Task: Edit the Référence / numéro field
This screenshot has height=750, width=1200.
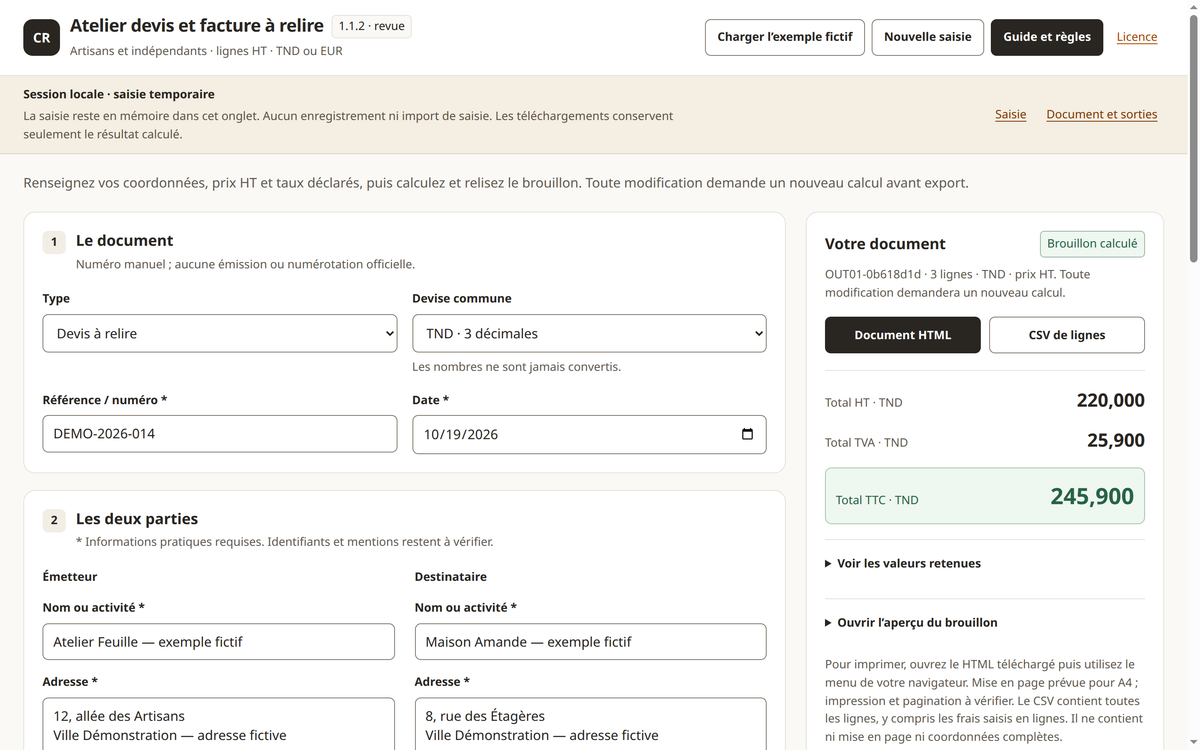Action: (x=220, y=434)
